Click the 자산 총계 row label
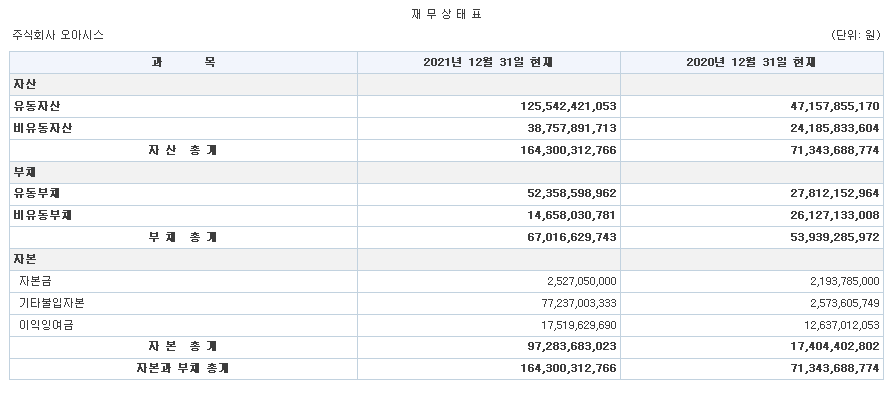This screenshot has height=402, width=892. [x=183, y=151]
